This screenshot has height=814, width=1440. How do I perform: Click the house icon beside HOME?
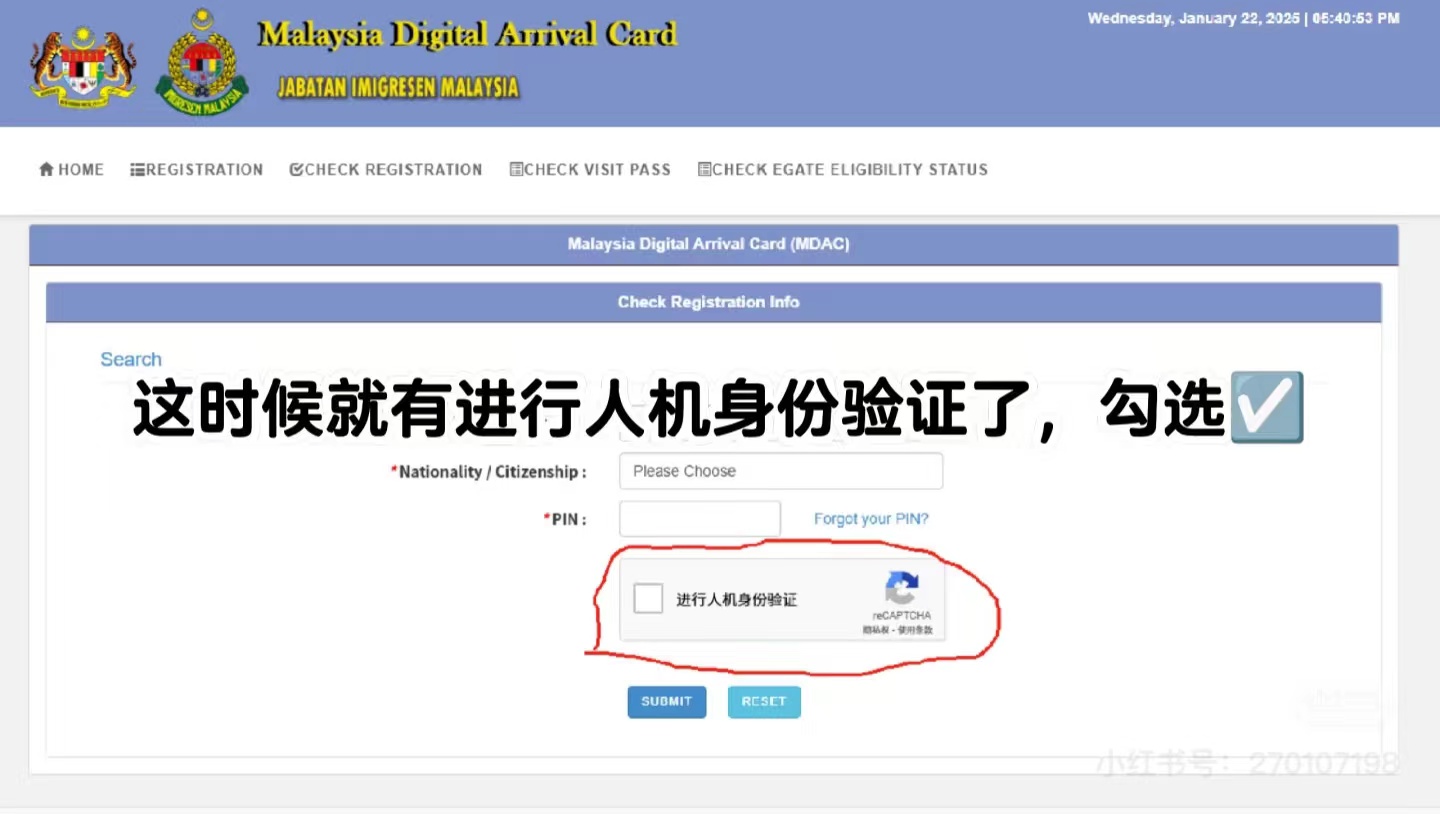pyautogui.click(x=46, y=170)
